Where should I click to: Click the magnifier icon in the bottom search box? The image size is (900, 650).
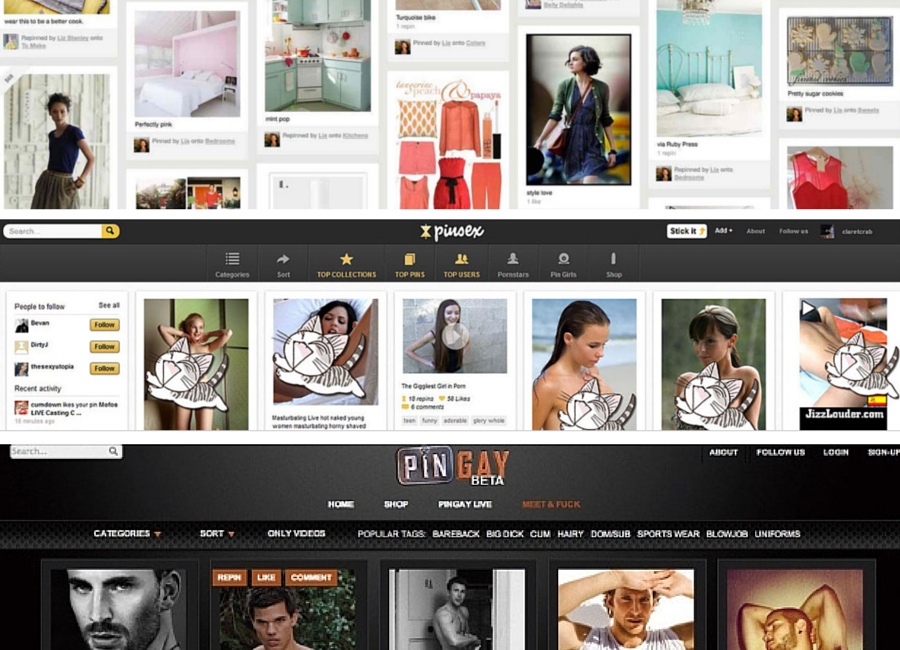coord(114,452)
